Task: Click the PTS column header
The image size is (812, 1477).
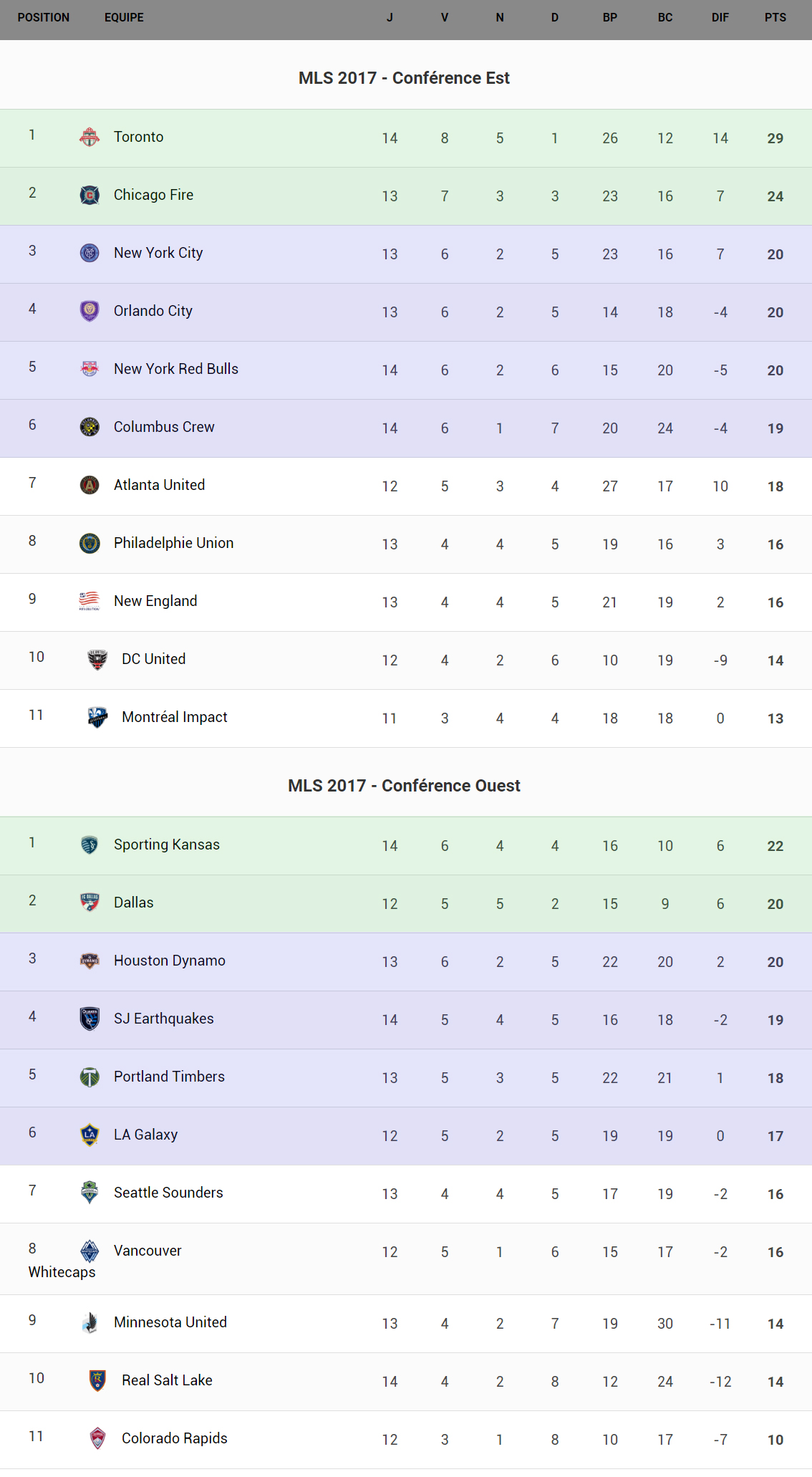Action: click(775, 17)
